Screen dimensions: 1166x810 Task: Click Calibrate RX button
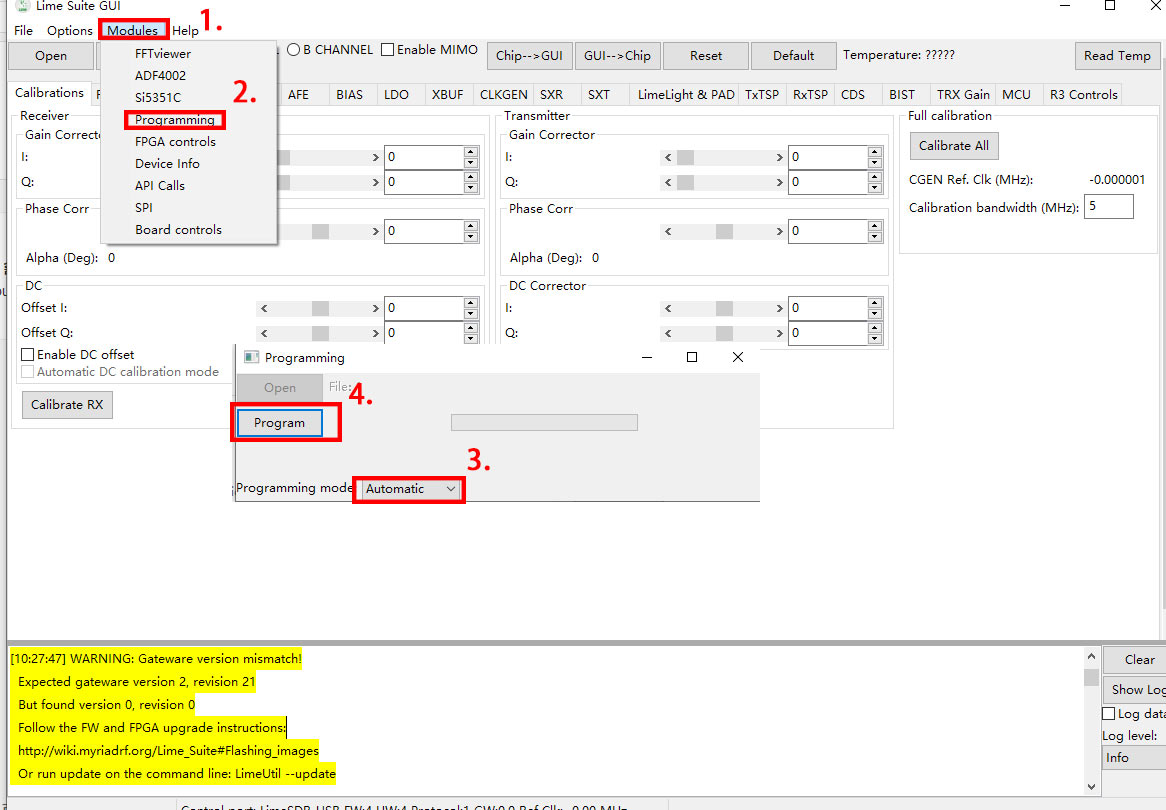point(67,405)
